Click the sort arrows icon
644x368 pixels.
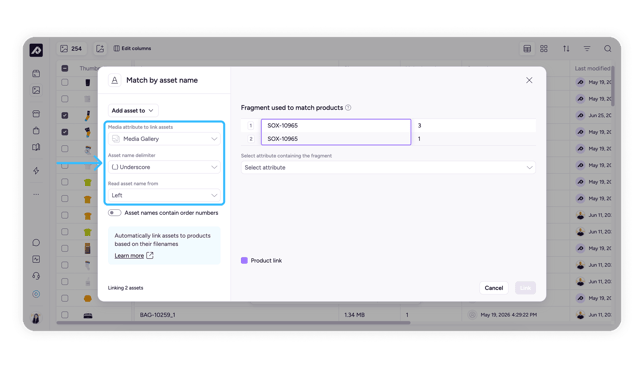click(566, 48)
